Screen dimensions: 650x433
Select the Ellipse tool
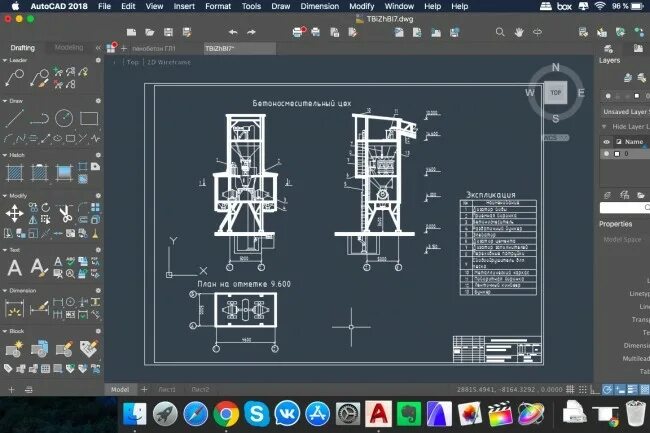(58, 138)
